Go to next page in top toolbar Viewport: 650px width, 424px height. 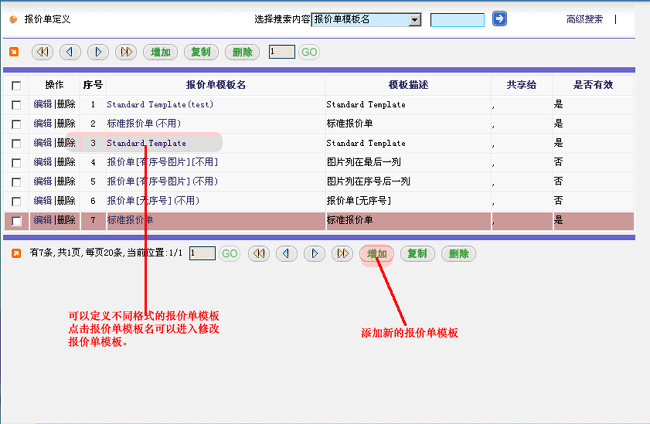pyautogui.click(x=98, y=52)
